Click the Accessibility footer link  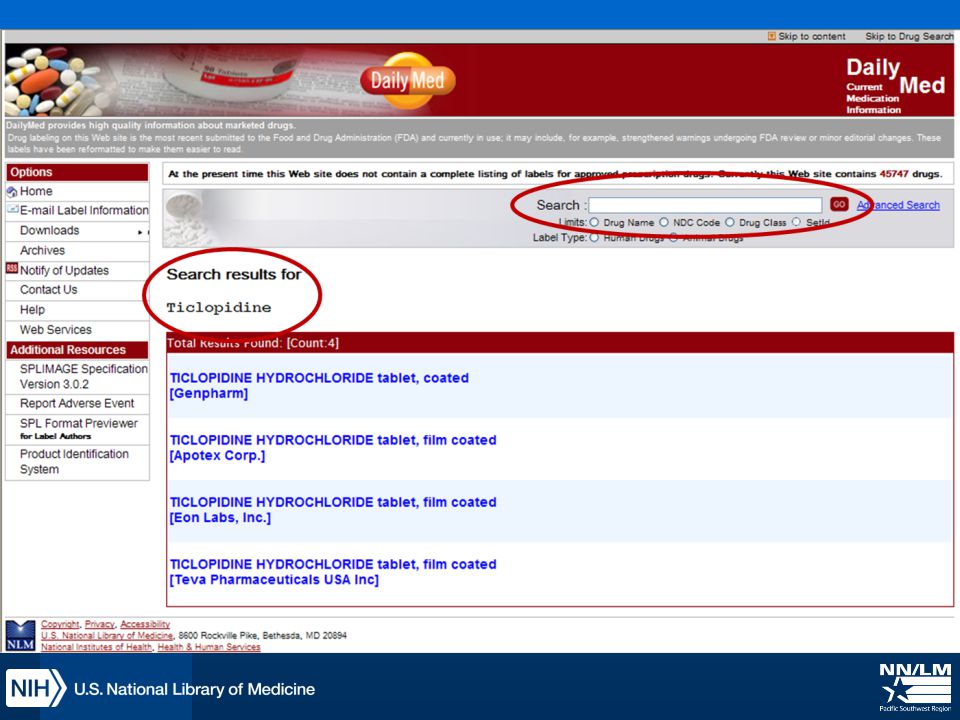145,624
